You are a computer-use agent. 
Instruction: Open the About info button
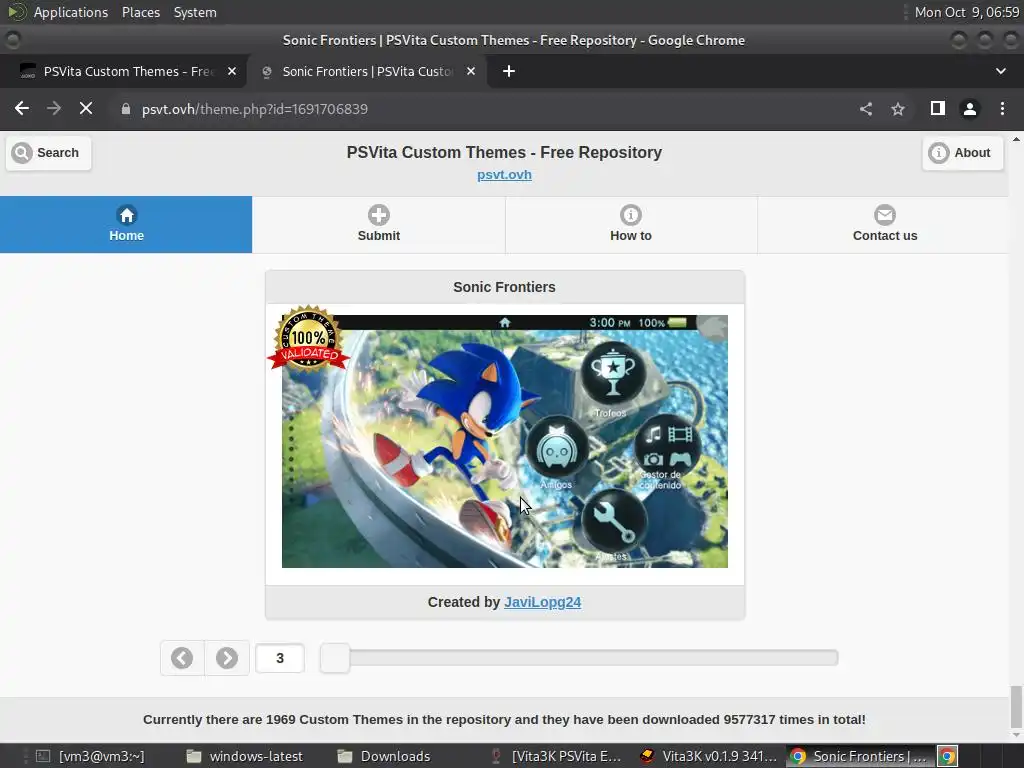(962, 153)
